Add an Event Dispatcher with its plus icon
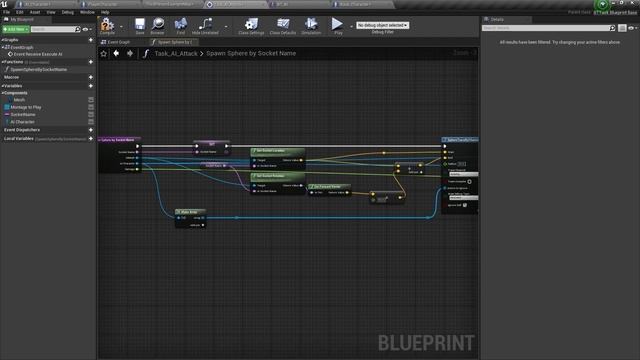The image size is (640, 360). tap(91, 130)
